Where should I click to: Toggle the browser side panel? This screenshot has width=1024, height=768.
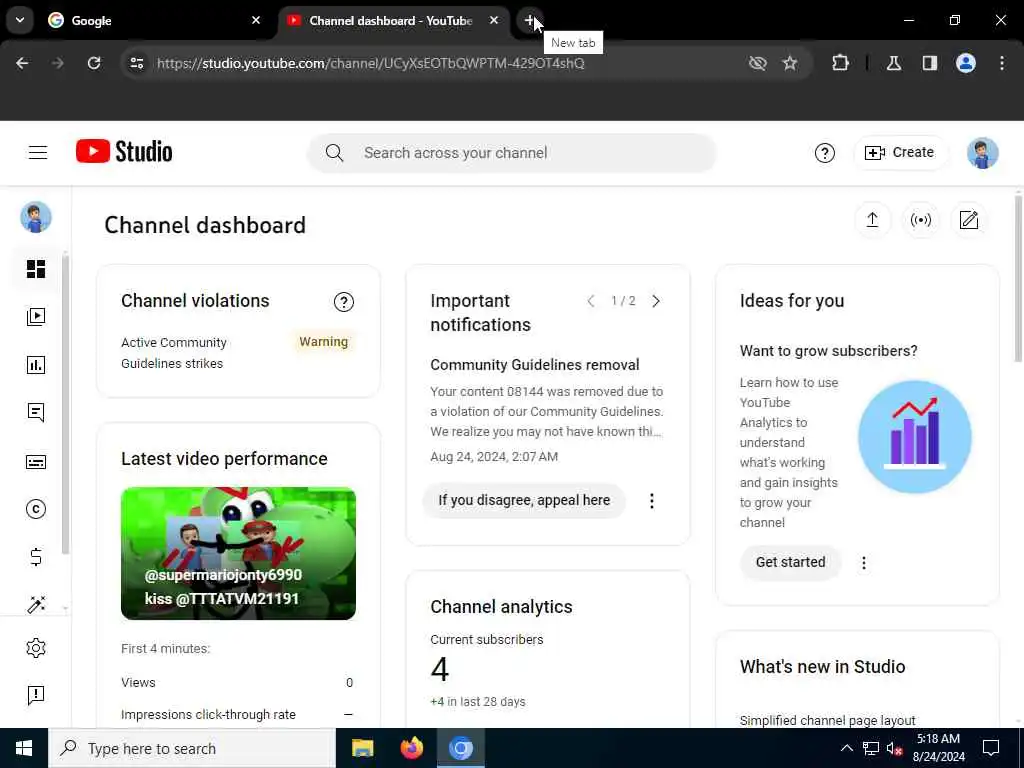tap(930, 63)
